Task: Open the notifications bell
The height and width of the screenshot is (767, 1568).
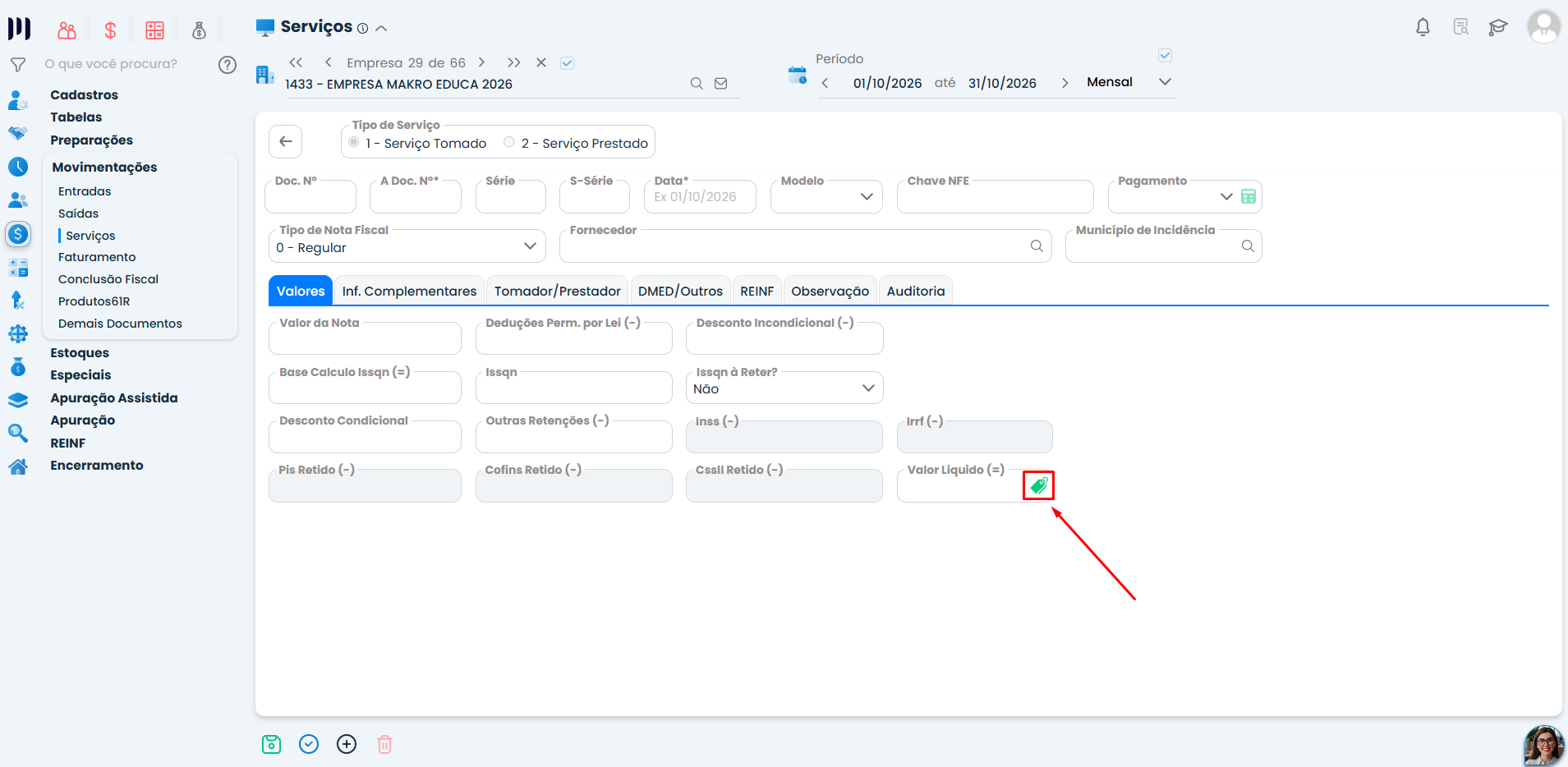Action: [x=1423, y=27]
